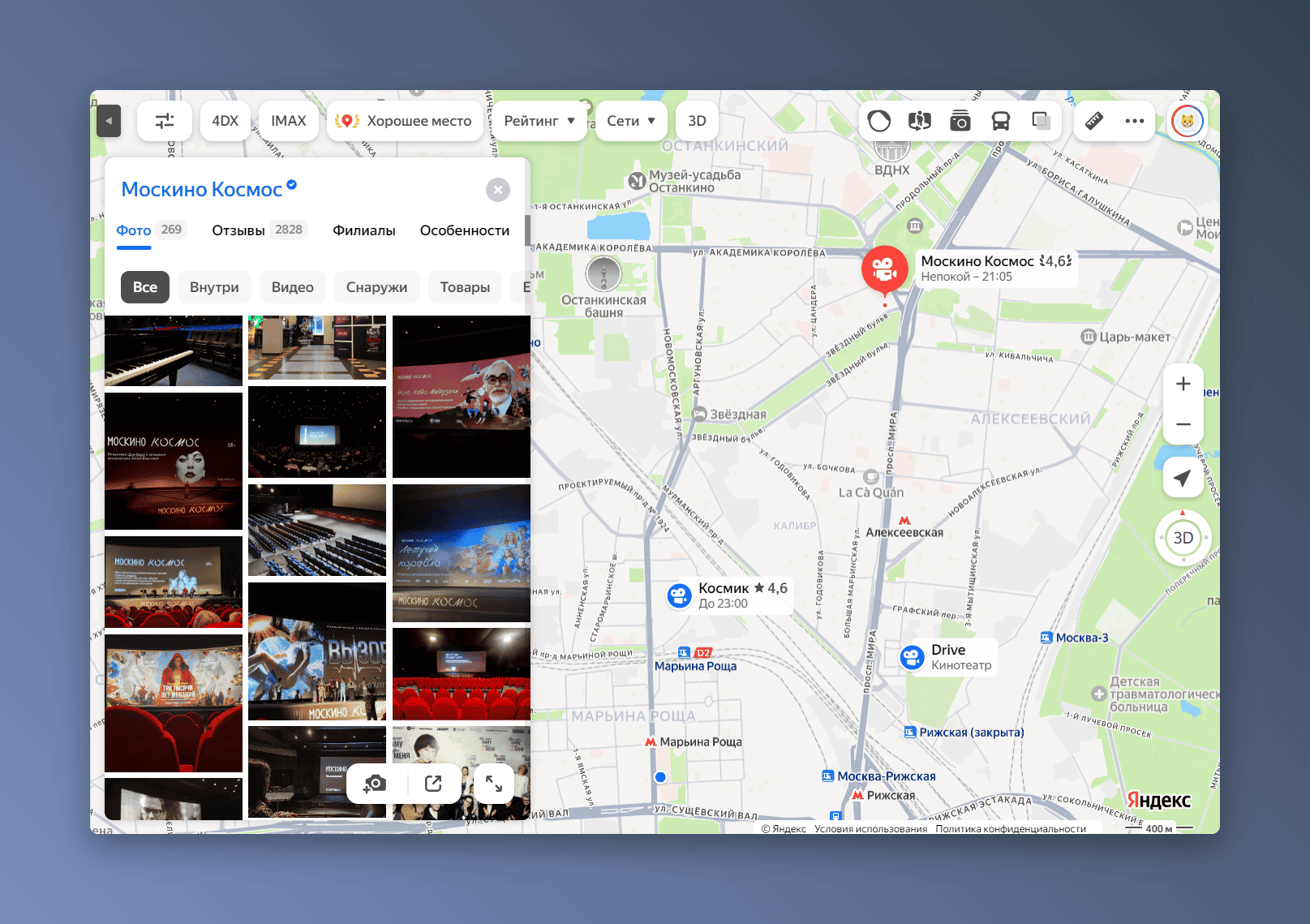Screen dimensions: 1310x924
Task: Add a photo with camera-plus icon
Action: click(375, 784)
